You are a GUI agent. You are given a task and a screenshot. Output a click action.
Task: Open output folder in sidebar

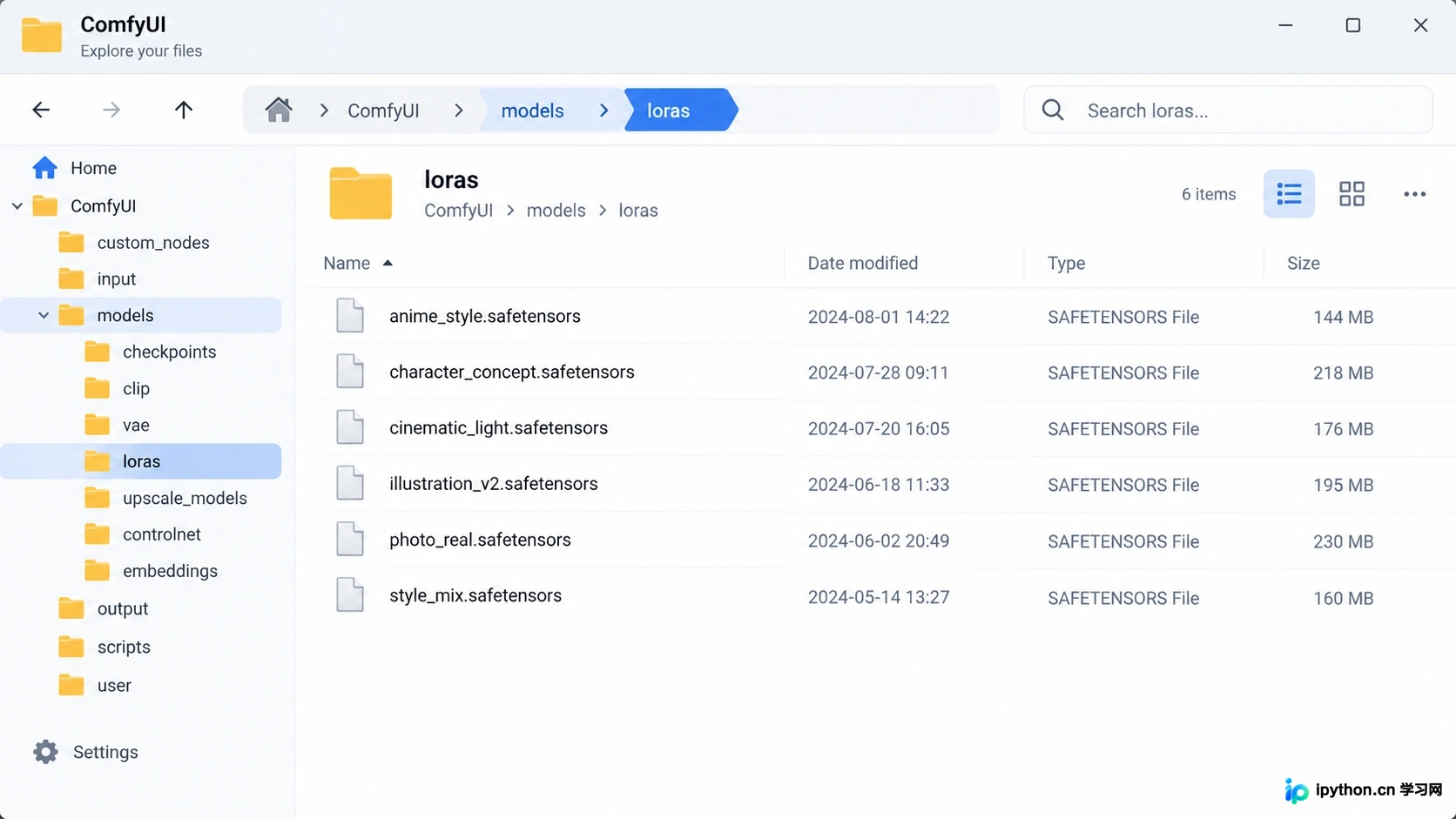[123, 608]
